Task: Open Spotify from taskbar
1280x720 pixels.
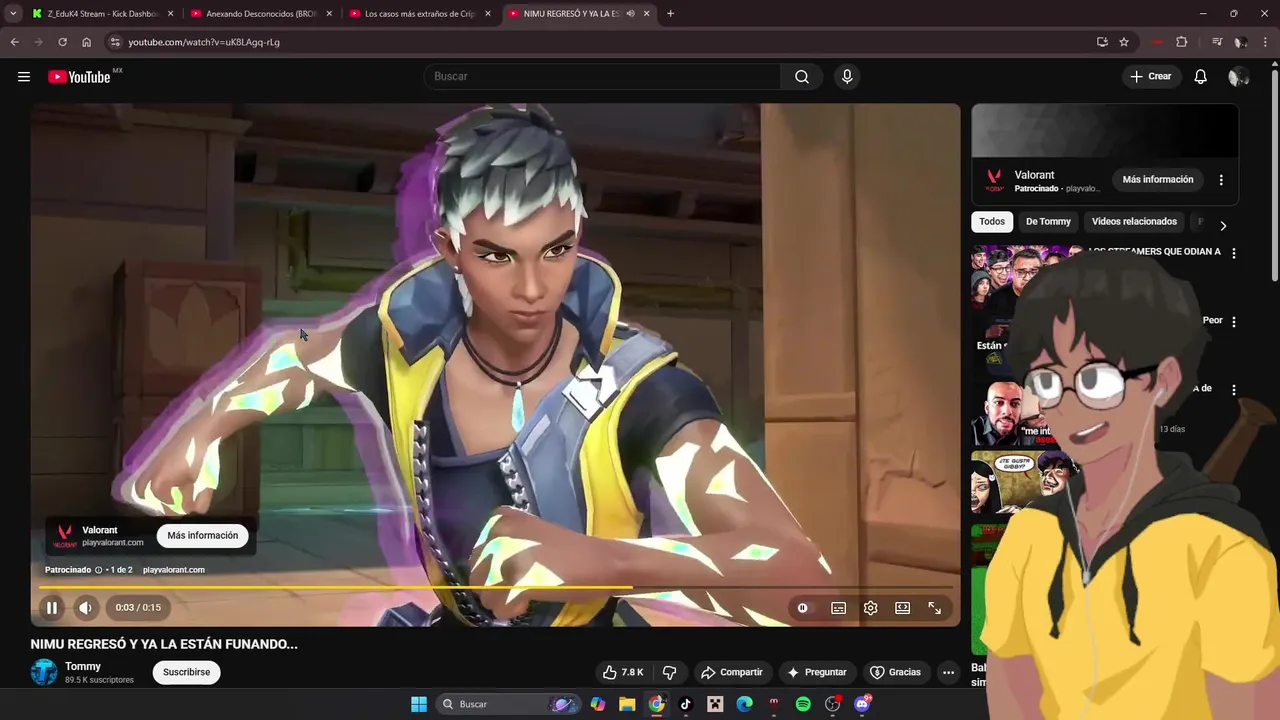Action: (803, 704)
